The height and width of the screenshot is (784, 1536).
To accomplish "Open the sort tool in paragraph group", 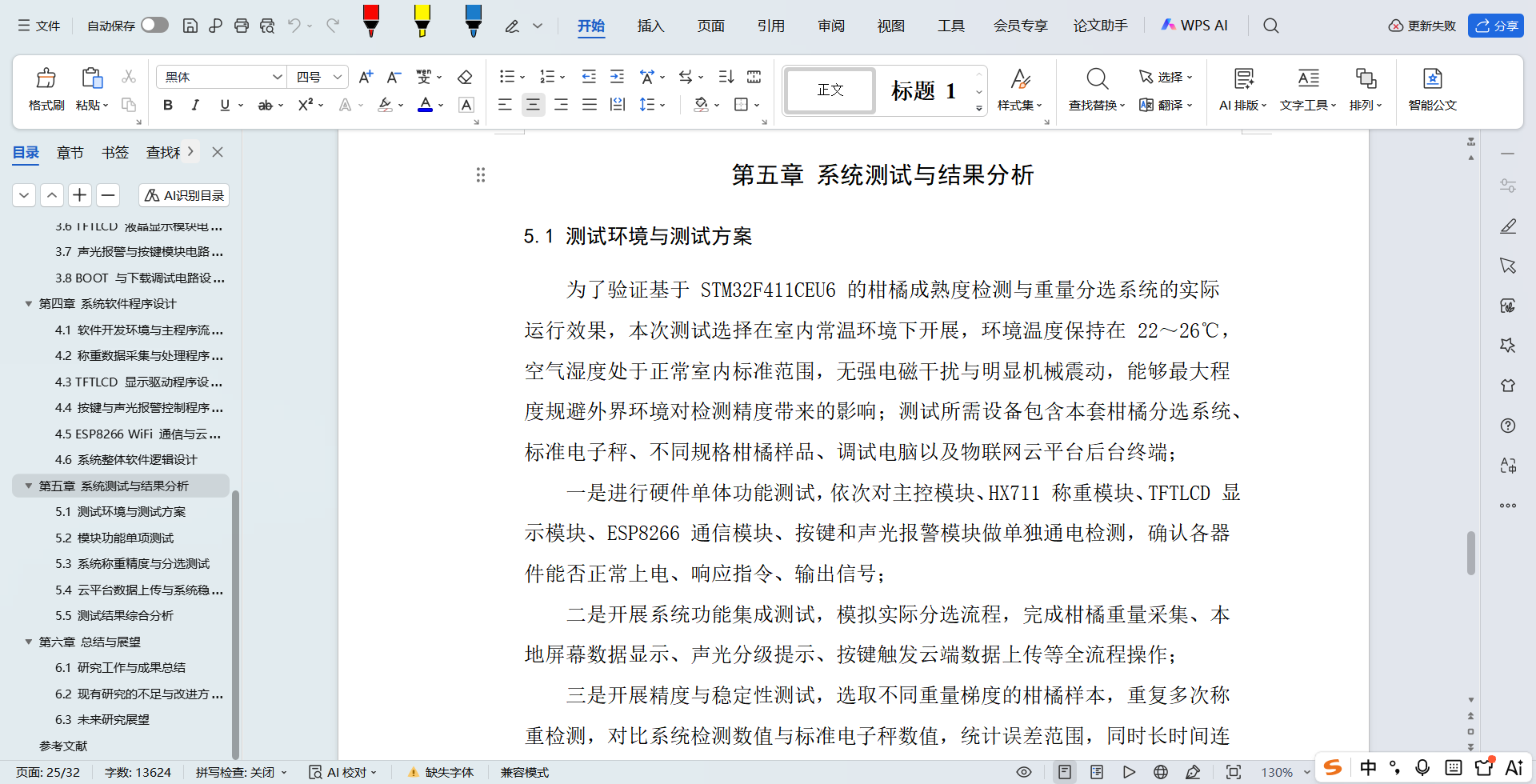I will [726, 77].
